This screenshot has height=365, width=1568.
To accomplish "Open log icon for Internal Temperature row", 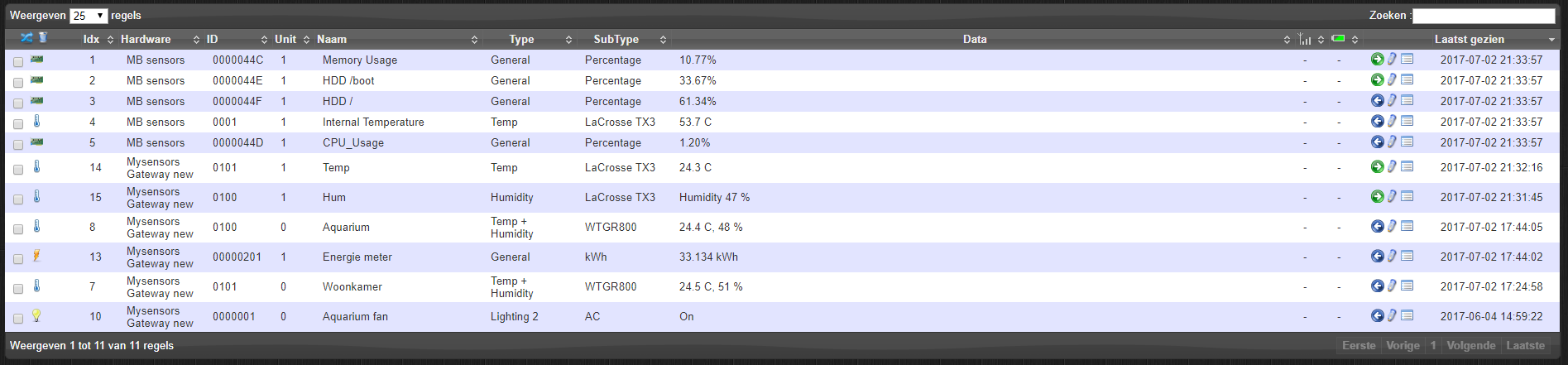I will pyautogui.click(x=1407, y=122).
